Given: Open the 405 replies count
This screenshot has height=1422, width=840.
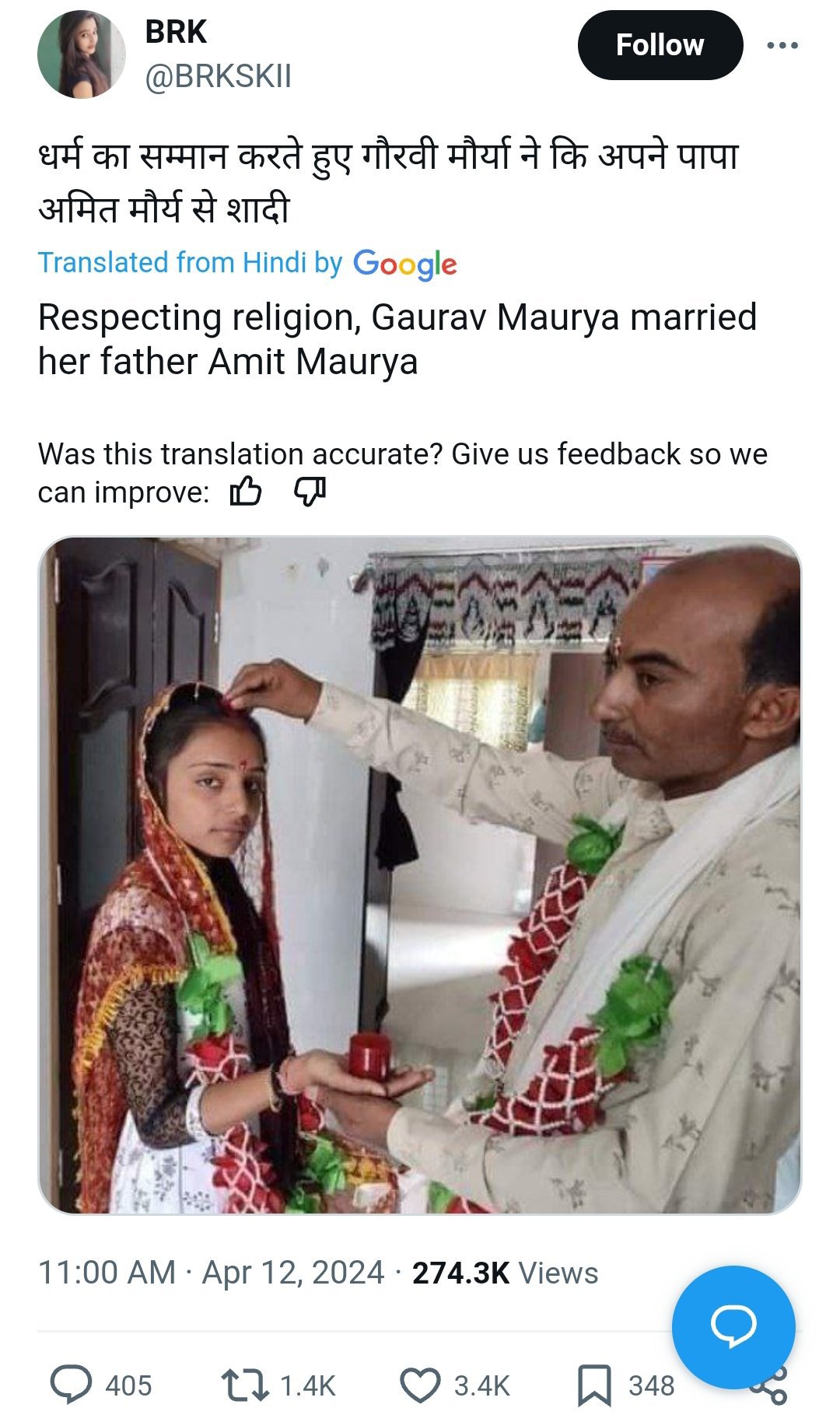Looking at the screenshot, I should tap(128, 1386).
